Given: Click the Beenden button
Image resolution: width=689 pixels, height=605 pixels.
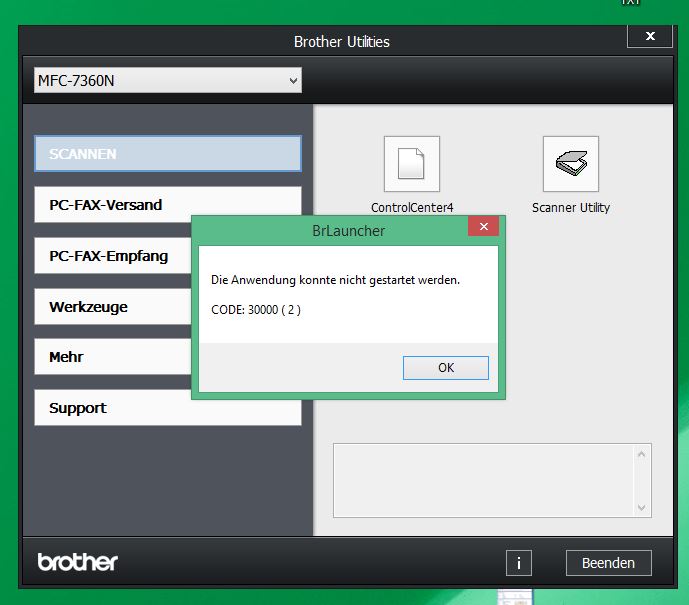Looking at the screenshot, I should [608, 563].
